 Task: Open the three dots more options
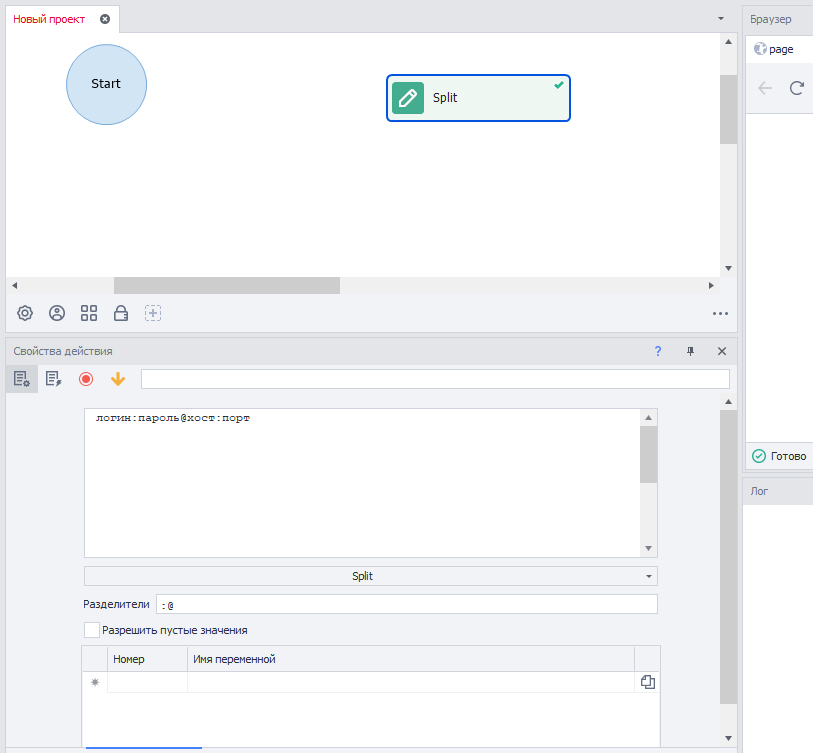(720, 314)
